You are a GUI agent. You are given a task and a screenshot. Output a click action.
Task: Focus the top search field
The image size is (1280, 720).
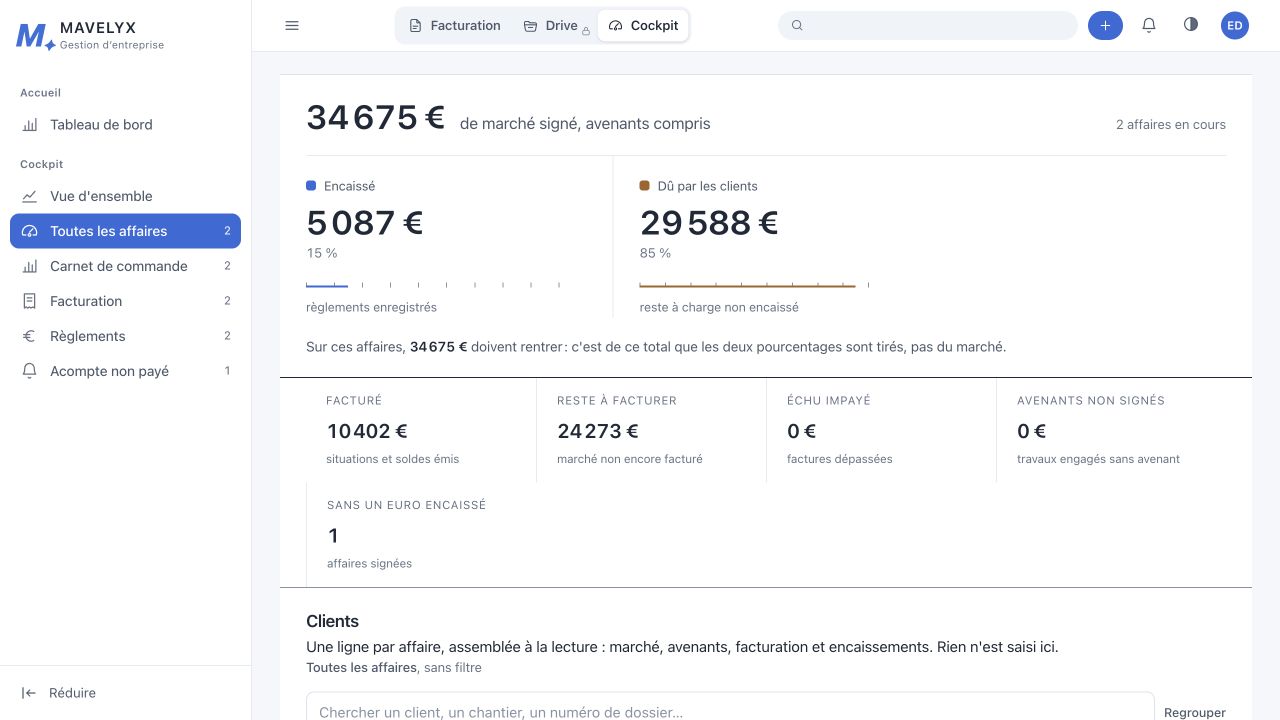[x=928, y=26]
